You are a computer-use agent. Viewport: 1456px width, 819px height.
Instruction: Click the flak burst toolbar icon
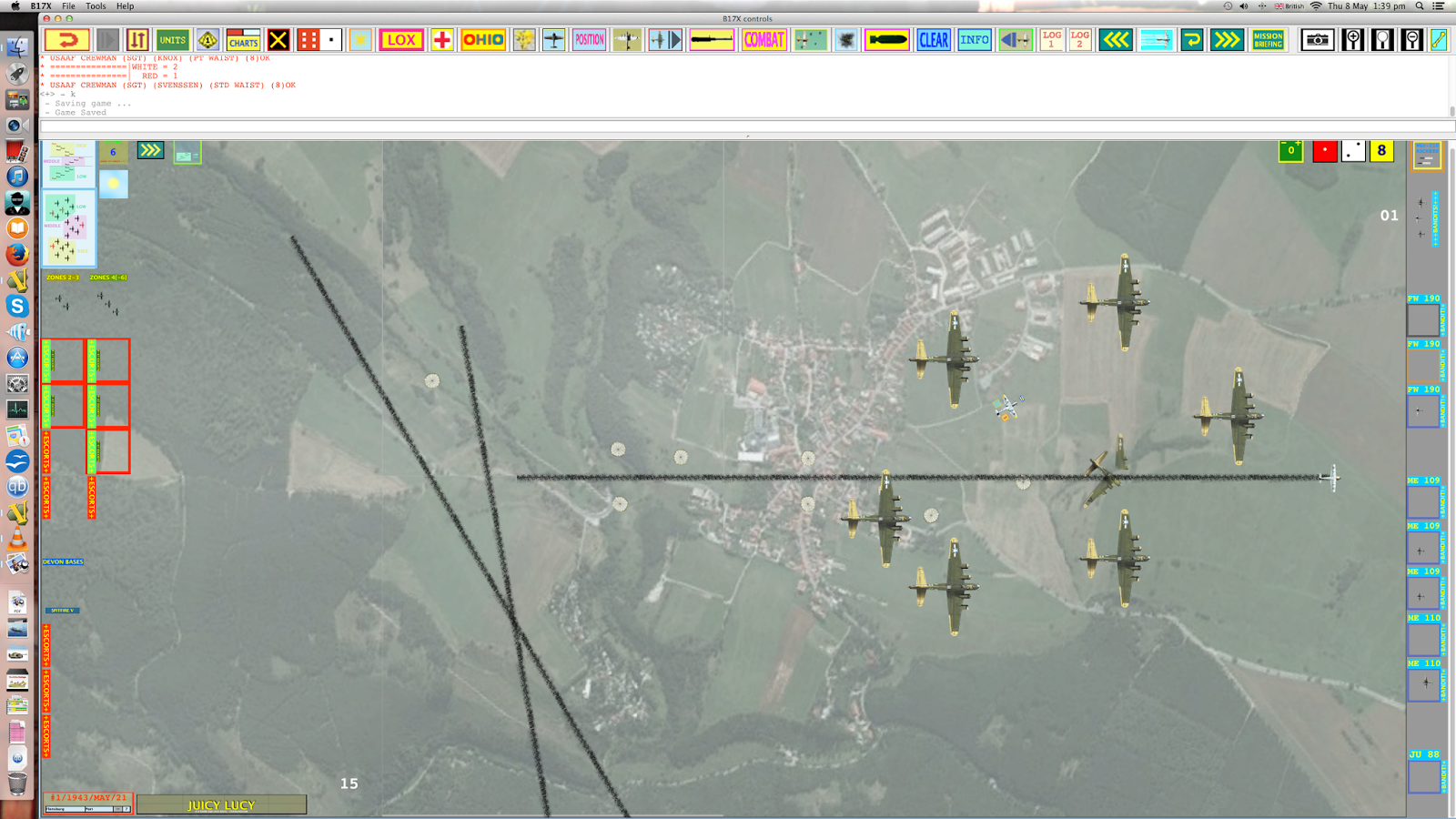846,40
